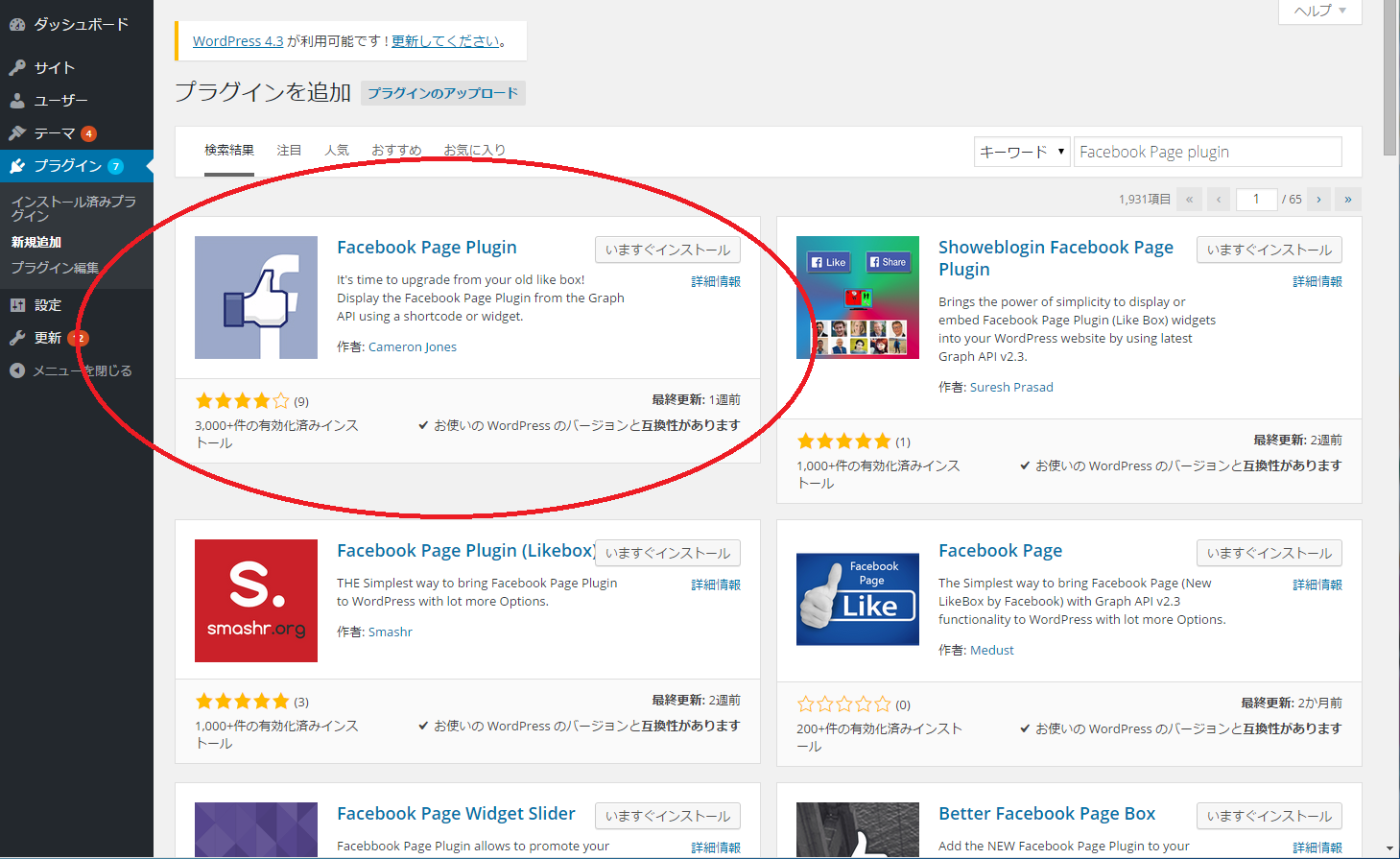Click author link Cameron Jones
This screenshot has width=1400, height=859.
pyautogui.click(x=413, y=347)
